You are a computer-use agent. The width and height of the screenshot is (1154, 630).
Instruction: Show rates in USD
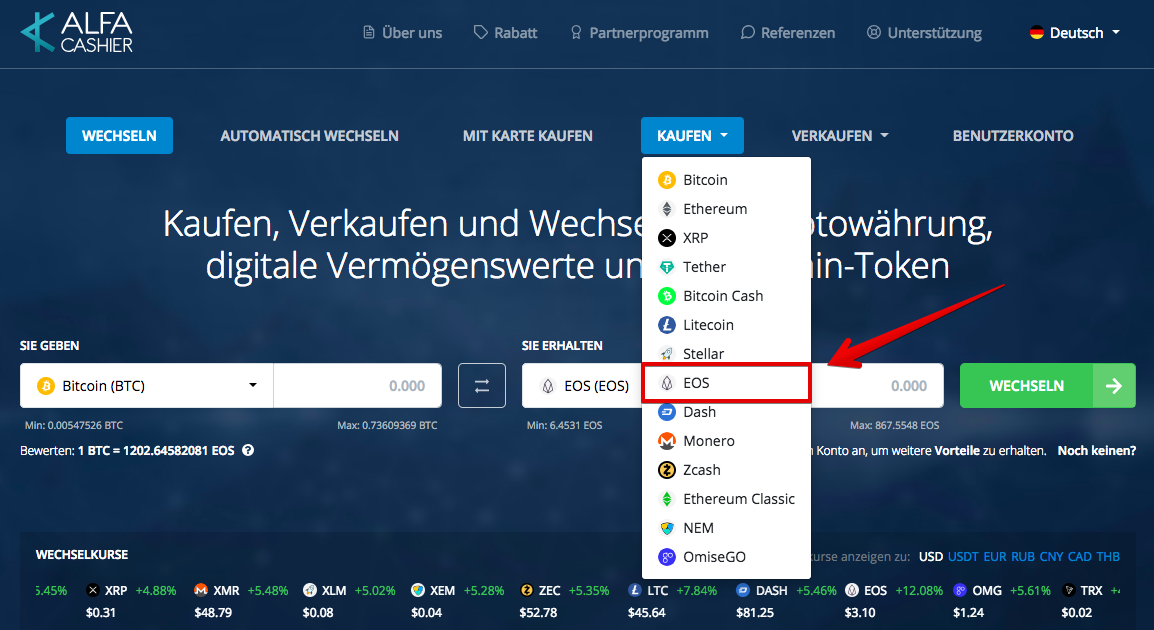click(930, 556)
